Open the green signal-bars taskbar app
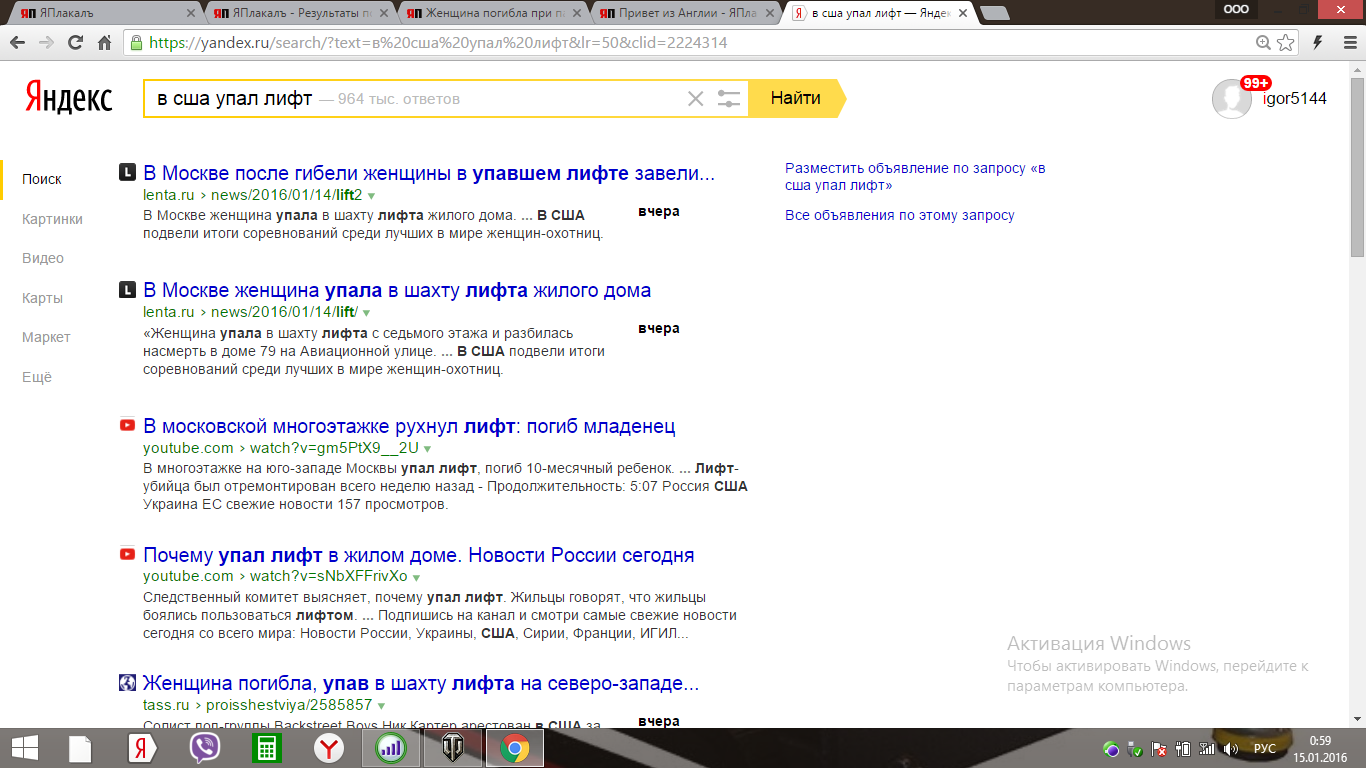 click(390, 748)
